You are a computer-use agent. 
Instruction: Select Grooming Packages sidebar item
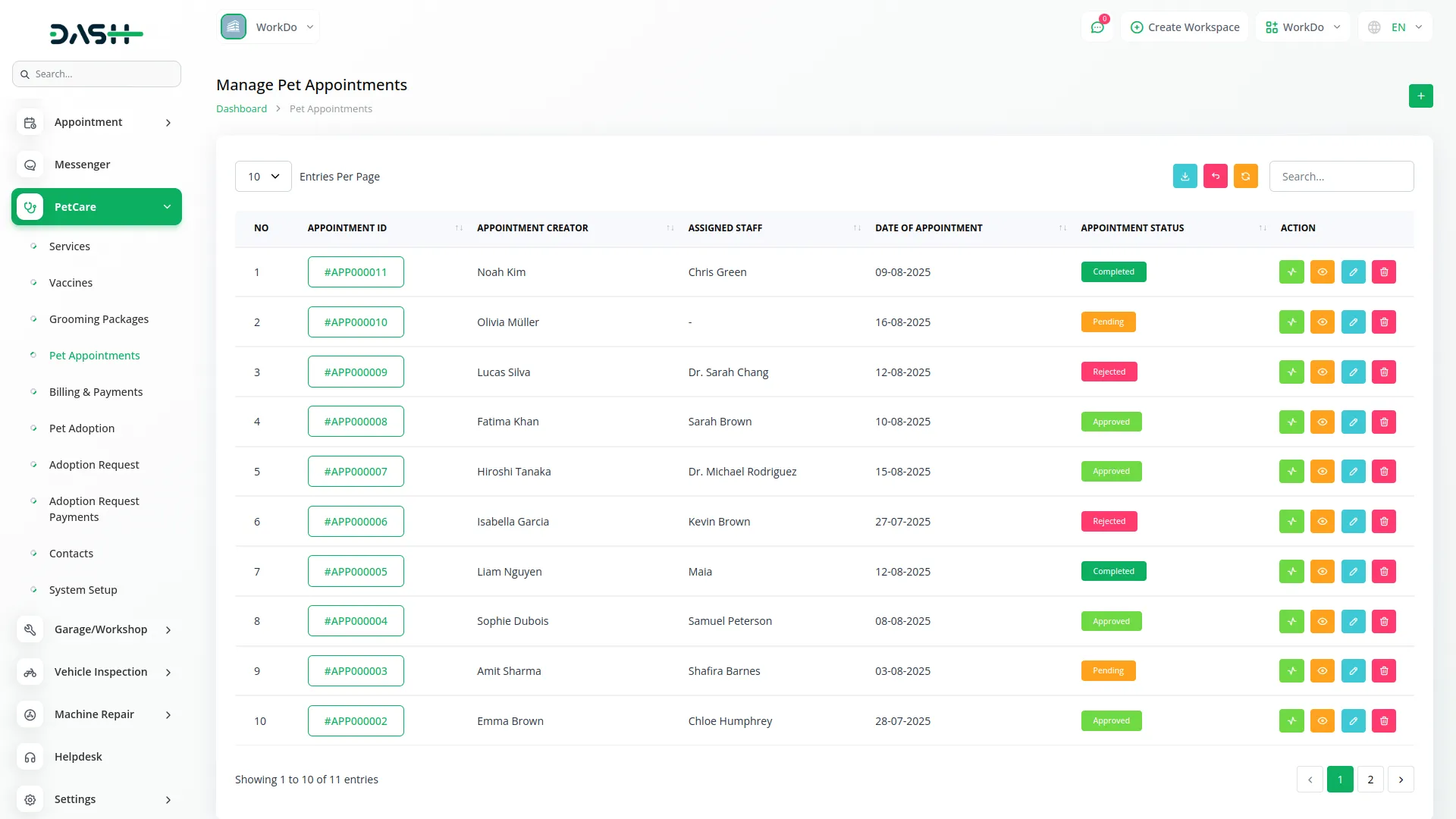pyautogui.click(x=99, y=319)
